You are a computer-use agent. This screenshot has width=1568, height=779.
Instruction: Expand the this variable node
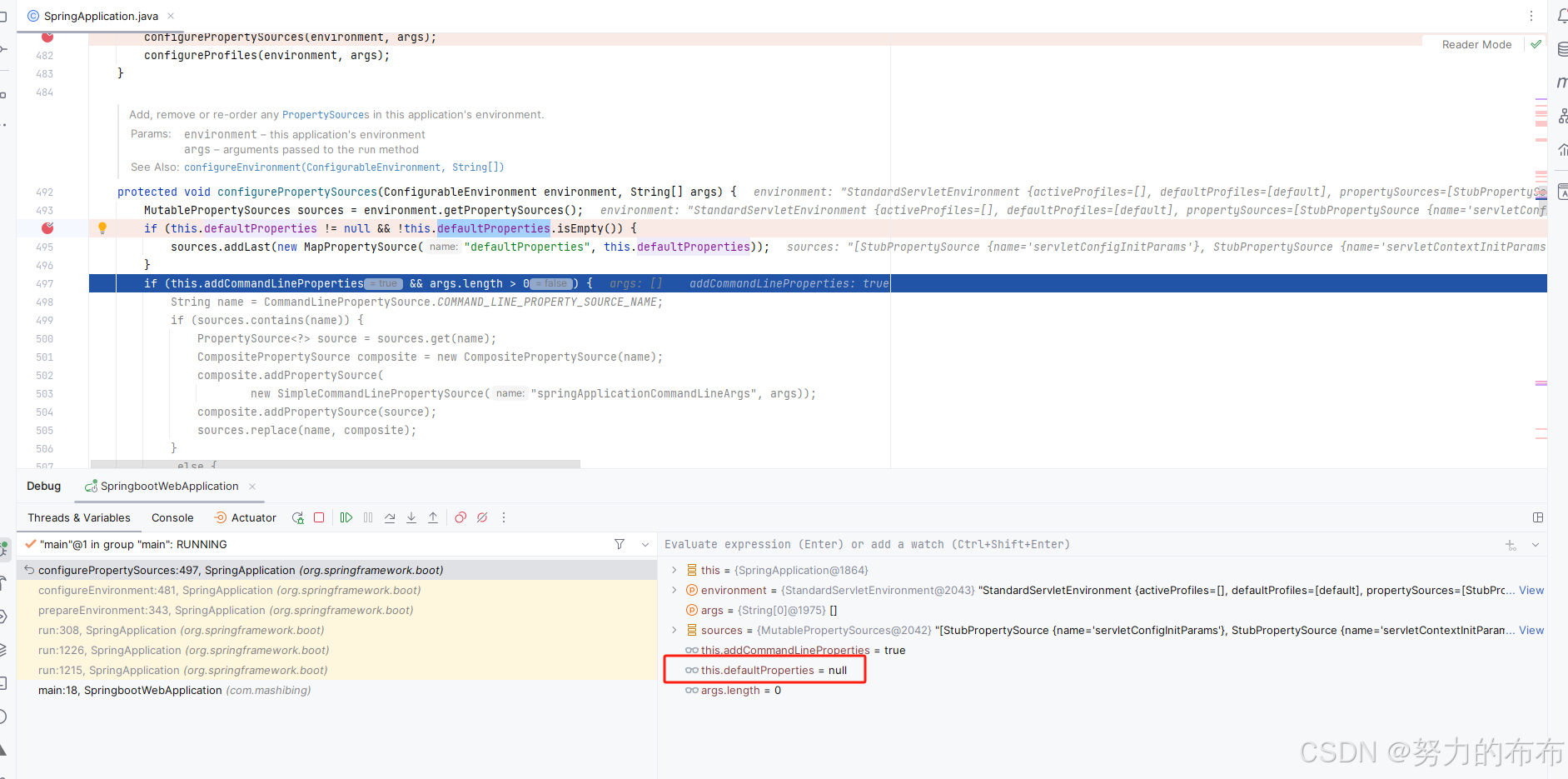pyautogui.click(x=674, y=570)
